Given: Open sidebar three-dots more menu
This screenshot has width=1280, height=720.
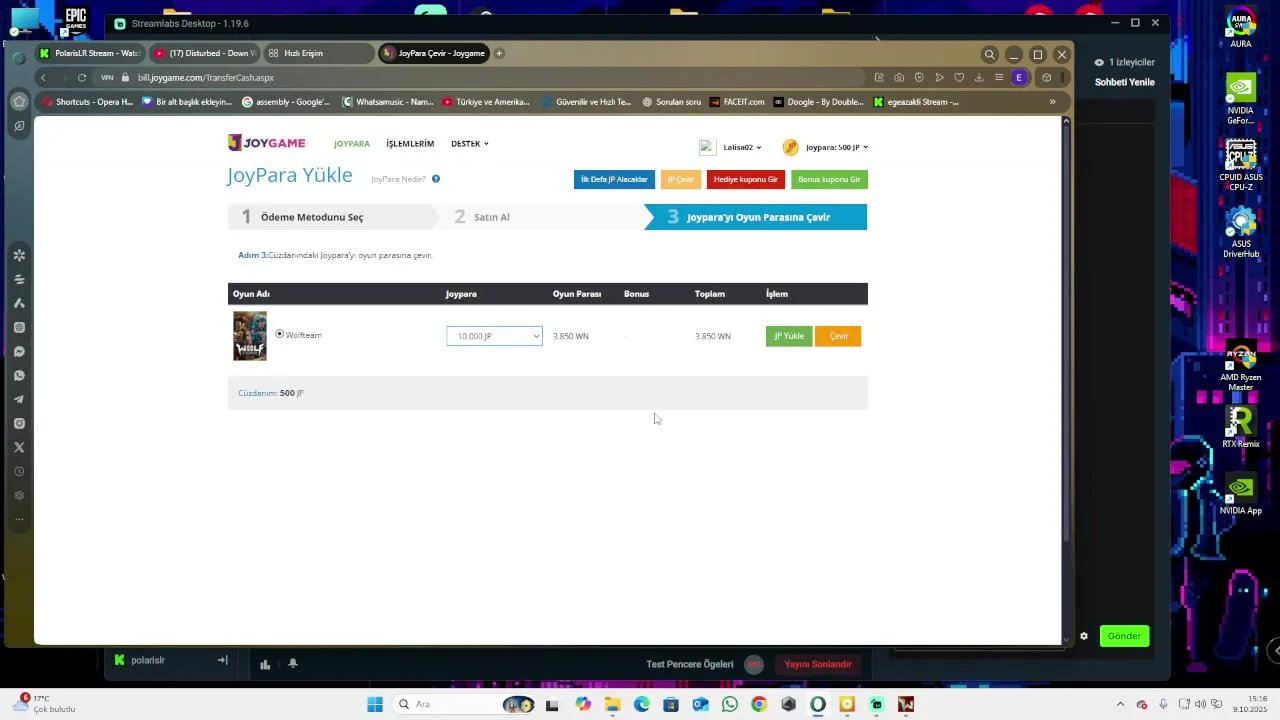Looking at the screenshot, I should 19,519.
